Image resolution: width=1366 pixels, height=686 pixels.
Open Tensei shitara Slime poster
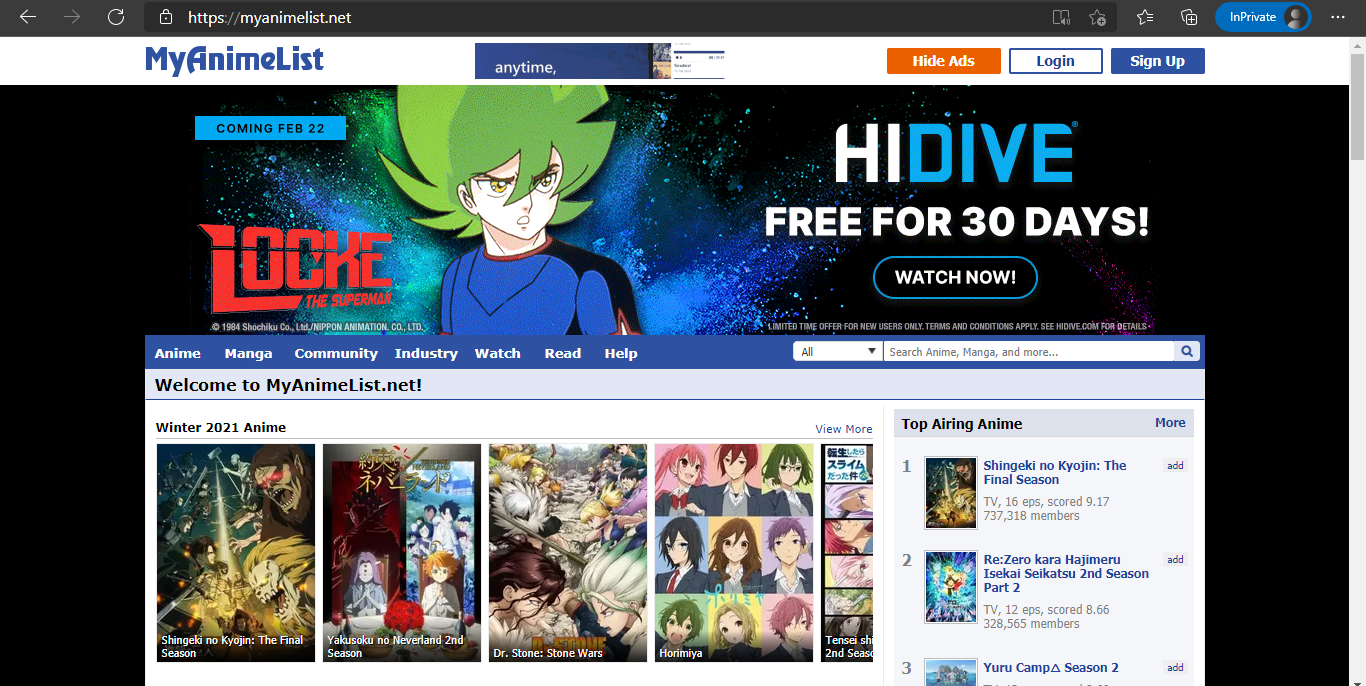(x=847, y=553)
